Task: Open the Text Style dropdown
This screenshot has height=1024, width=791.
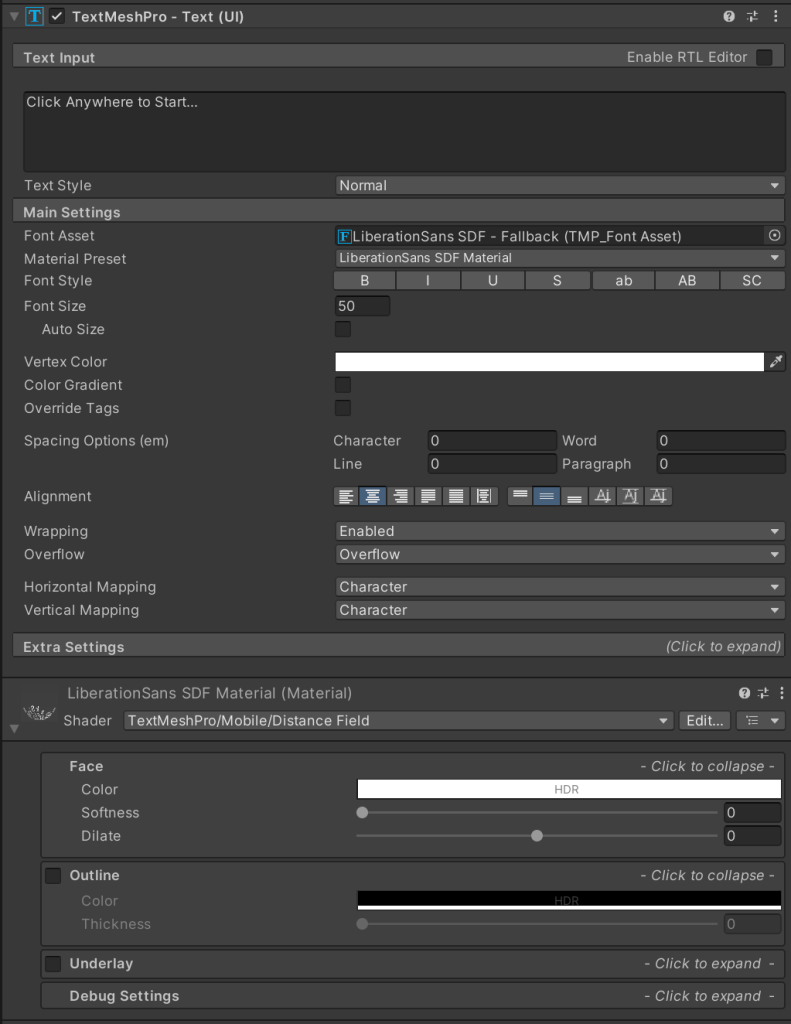Action: coord(559,185)
